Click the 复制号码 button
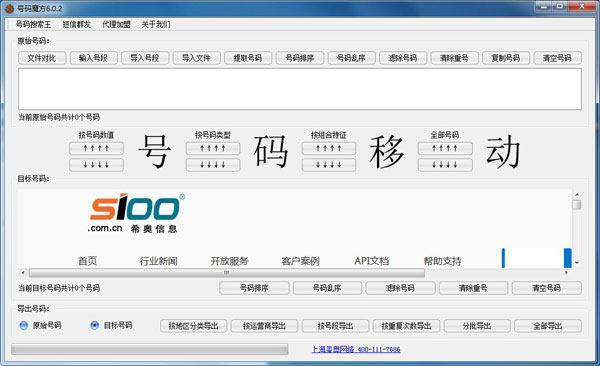600x366 pixels. pos(506,58)
